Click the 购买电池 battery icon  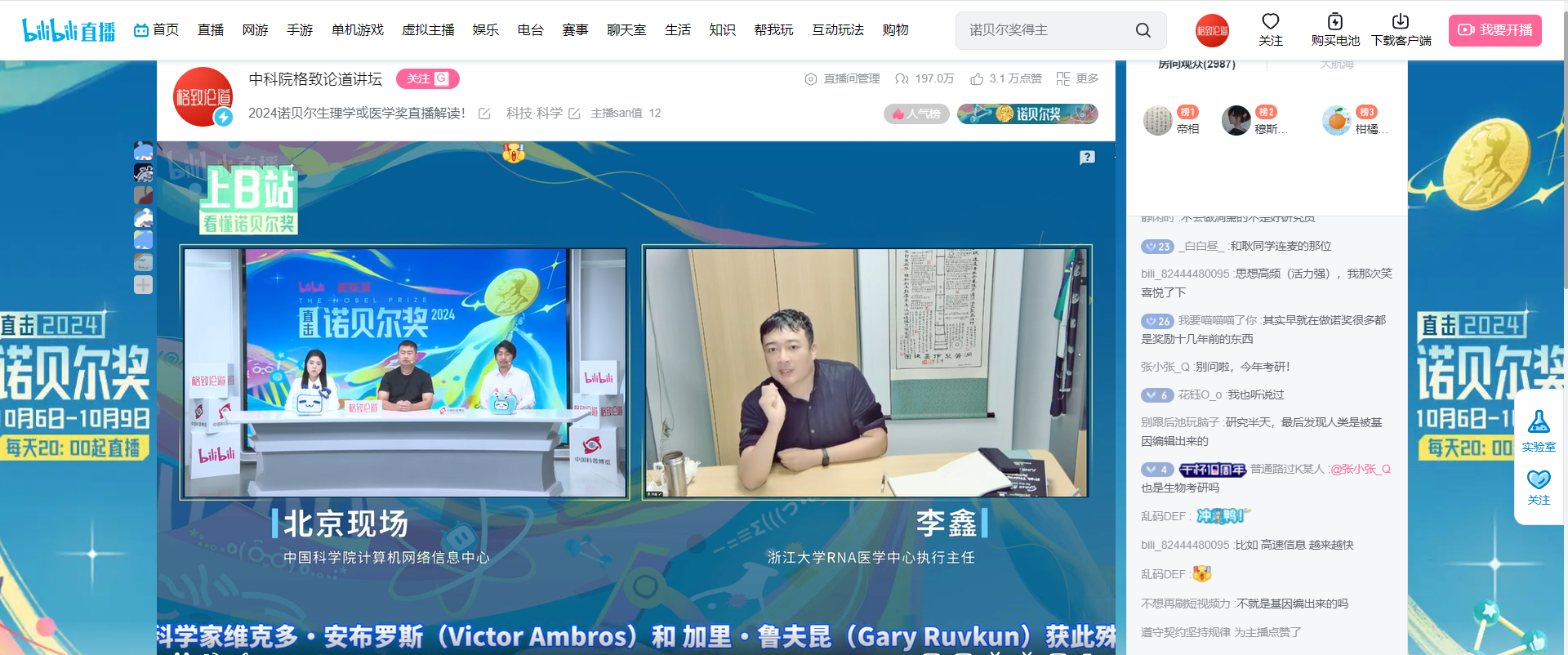(x=1334, y=22)
